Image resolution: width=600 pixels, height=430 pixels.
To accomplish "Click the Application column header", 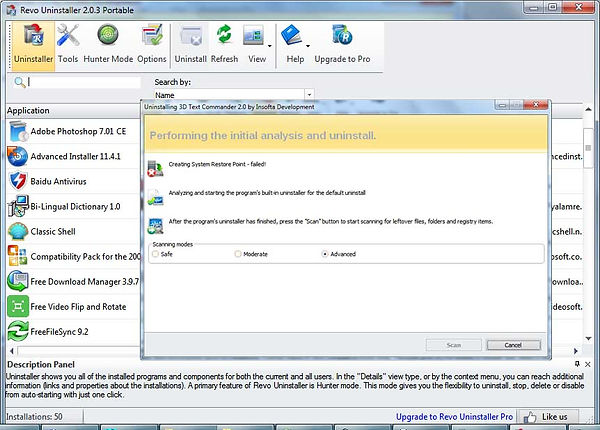I will point(73,111).
